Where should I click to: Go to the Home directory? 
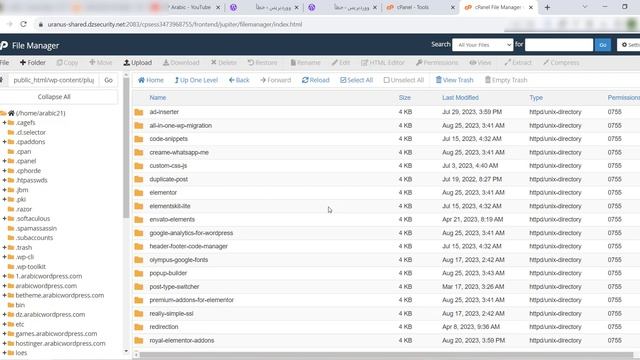[151, 80]
